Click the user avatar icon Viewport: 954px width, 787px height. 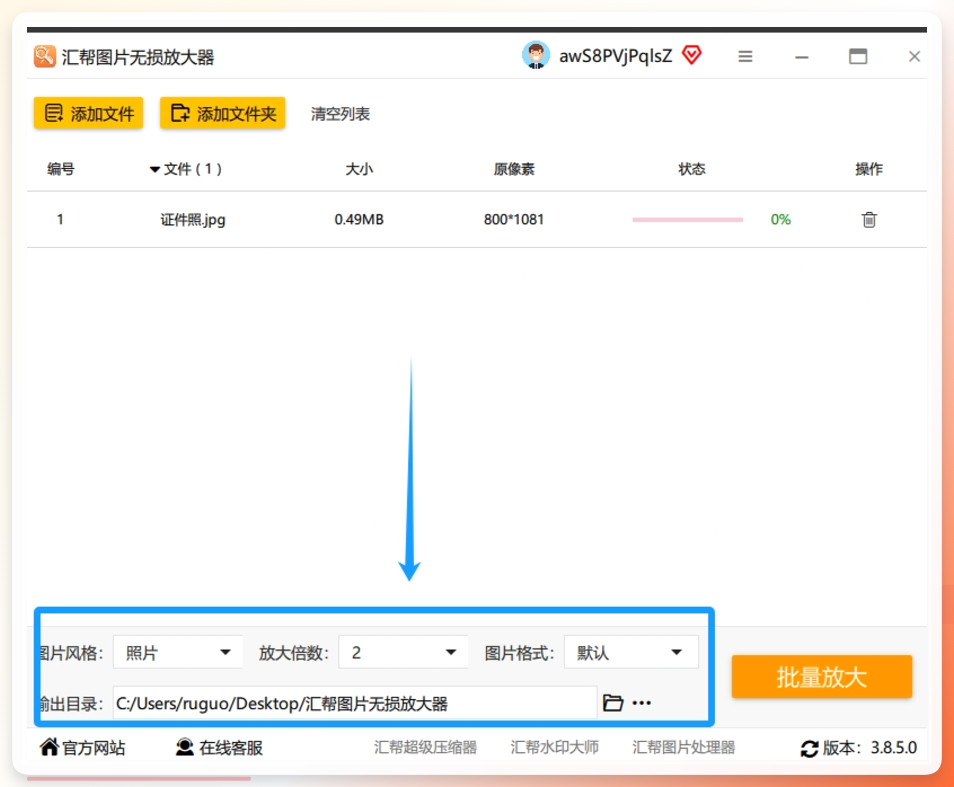[x=535, y=55]
